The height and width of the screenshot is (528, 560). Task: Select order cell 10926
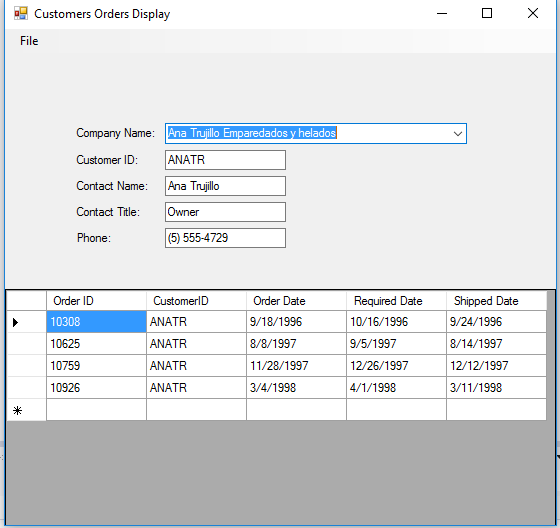[96, 388]
